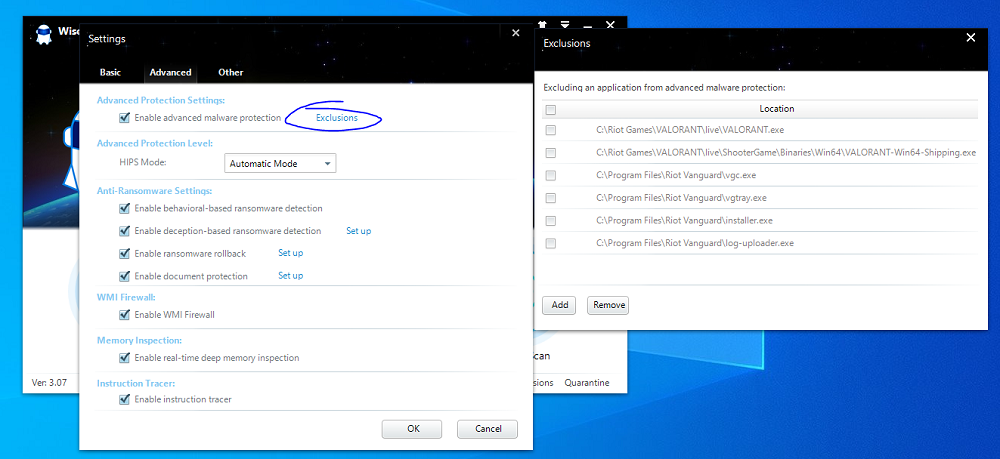Toggle Enable document protection
The image size is (1000, 459).
[124, 276]
